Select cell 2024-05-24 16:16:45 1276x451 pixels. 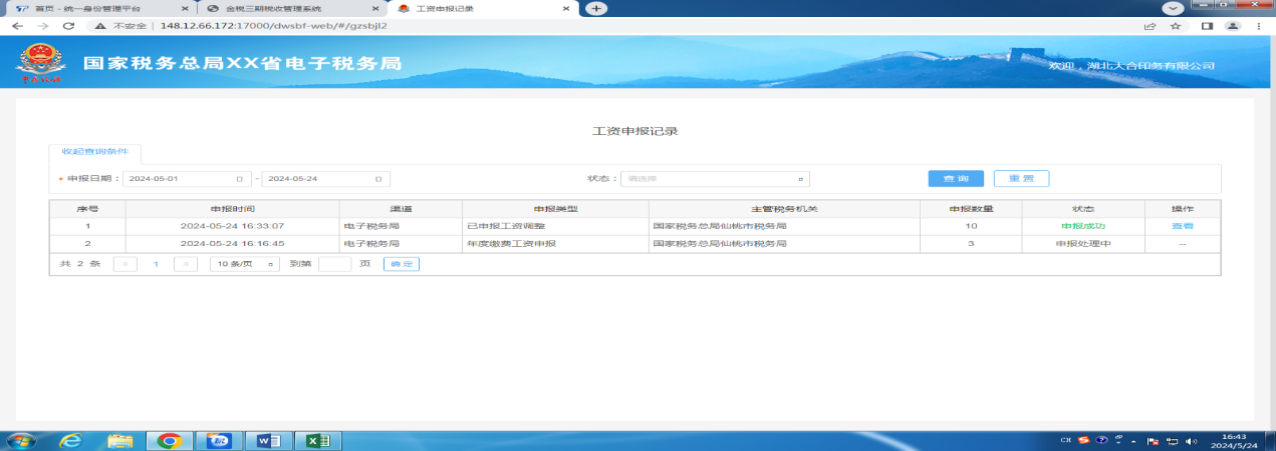point(232,243)
